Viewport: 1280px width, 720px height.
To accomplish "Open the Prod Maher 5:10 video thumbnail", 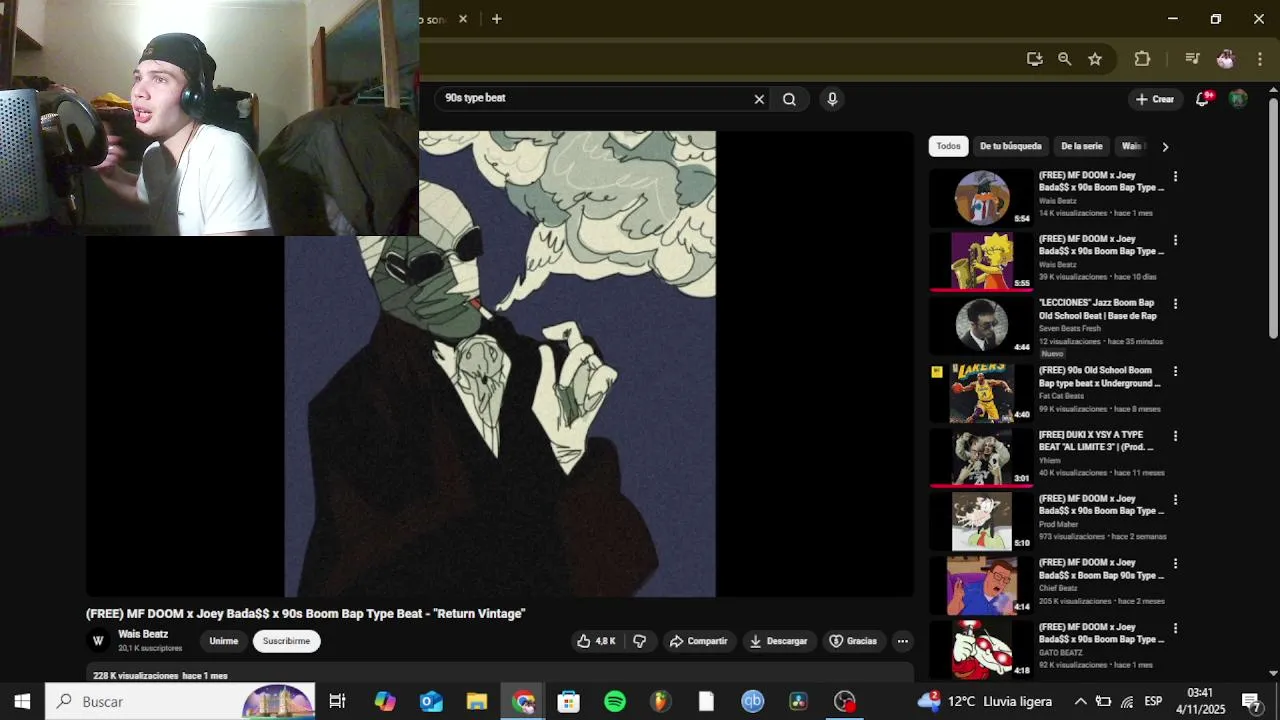I will 982,521.
